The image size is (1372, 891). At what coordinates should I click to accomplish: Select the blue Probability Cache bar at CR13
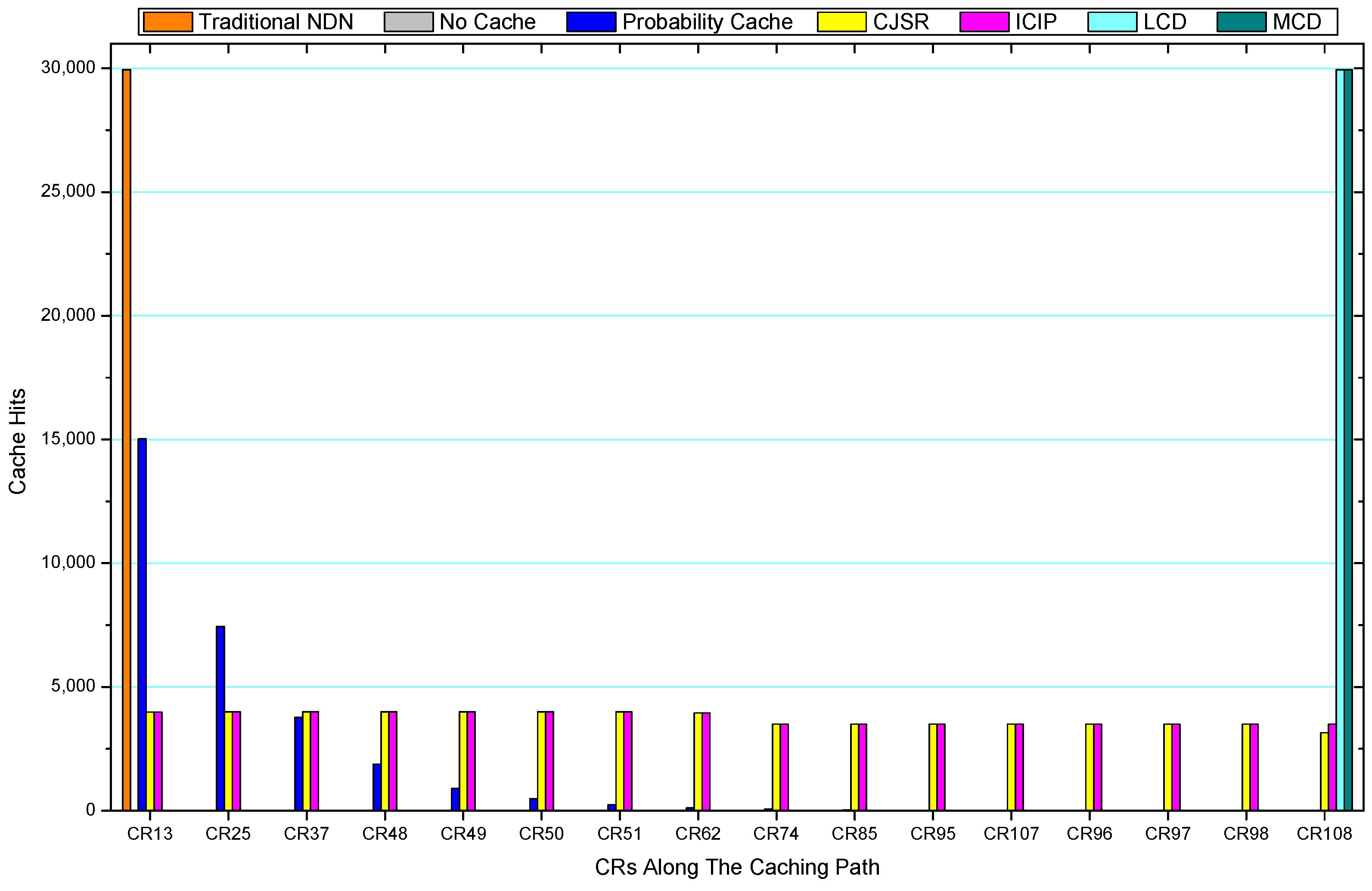coord(142,624)
